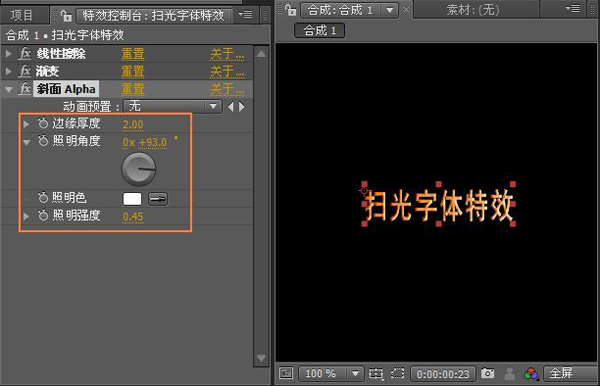This screenshot has width=600, height=386.
Task: Toggle the 斜面 Alpha effect fx switch
Action: point(25,89)
